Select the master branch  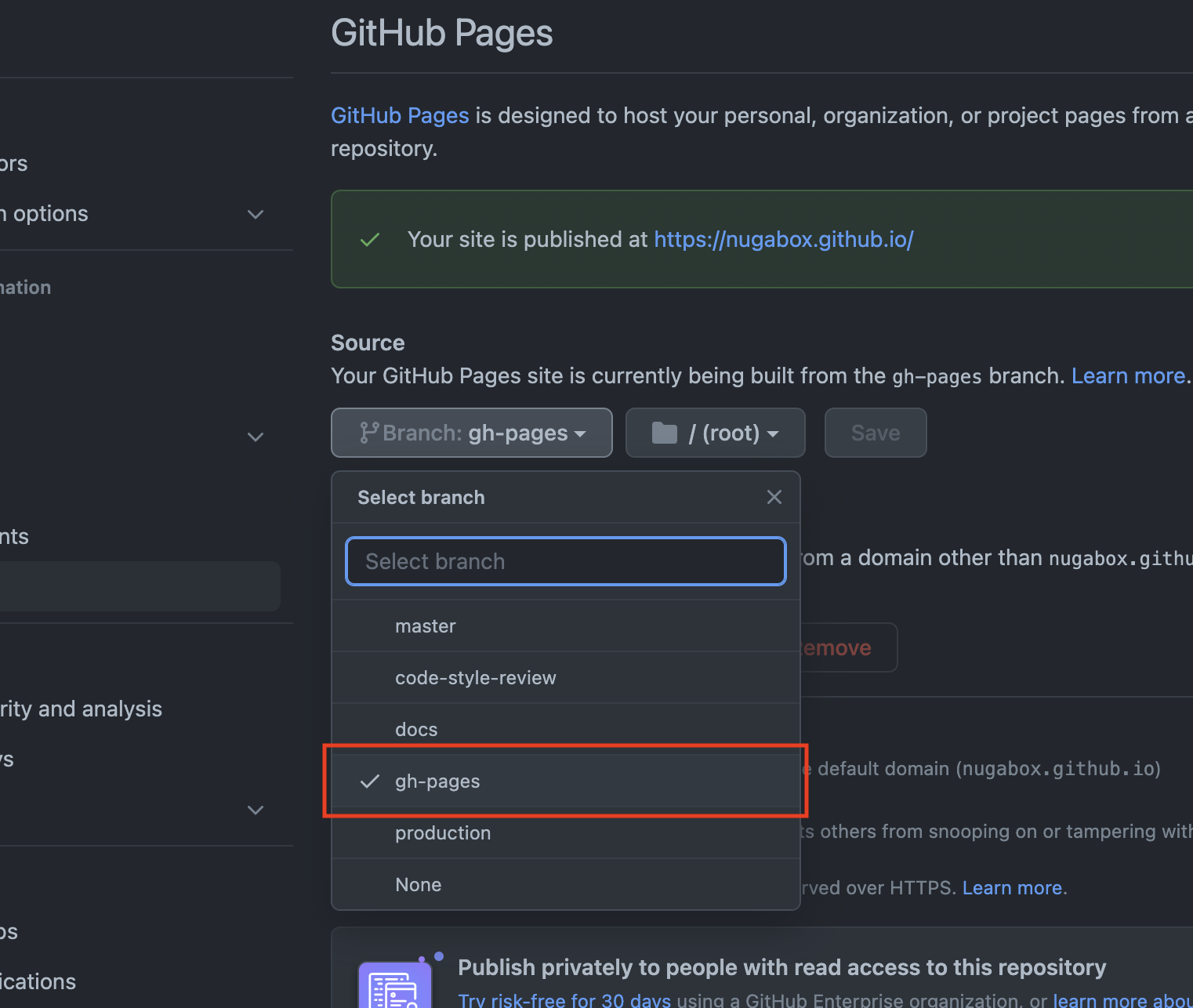[426, 626]
